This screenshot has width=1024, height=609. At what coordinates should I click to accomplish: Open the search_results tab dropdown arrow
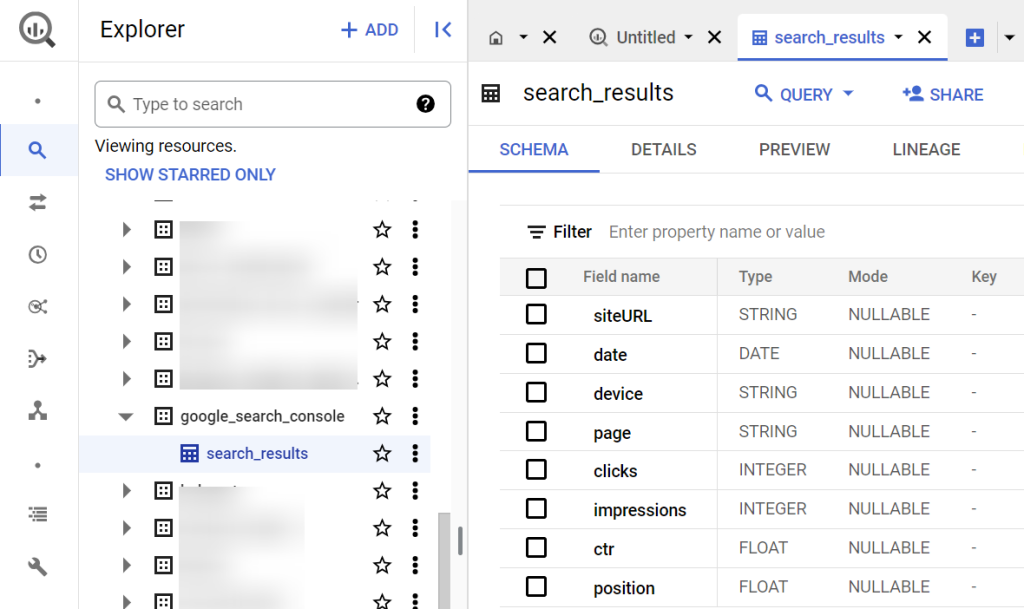click(899, 37)
